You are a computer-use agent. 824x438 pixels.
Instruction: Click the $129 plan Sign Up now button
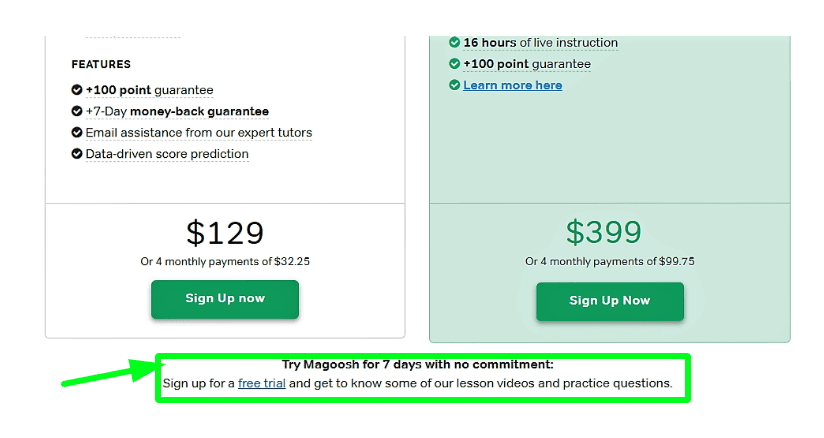click(x=225, y=299)
